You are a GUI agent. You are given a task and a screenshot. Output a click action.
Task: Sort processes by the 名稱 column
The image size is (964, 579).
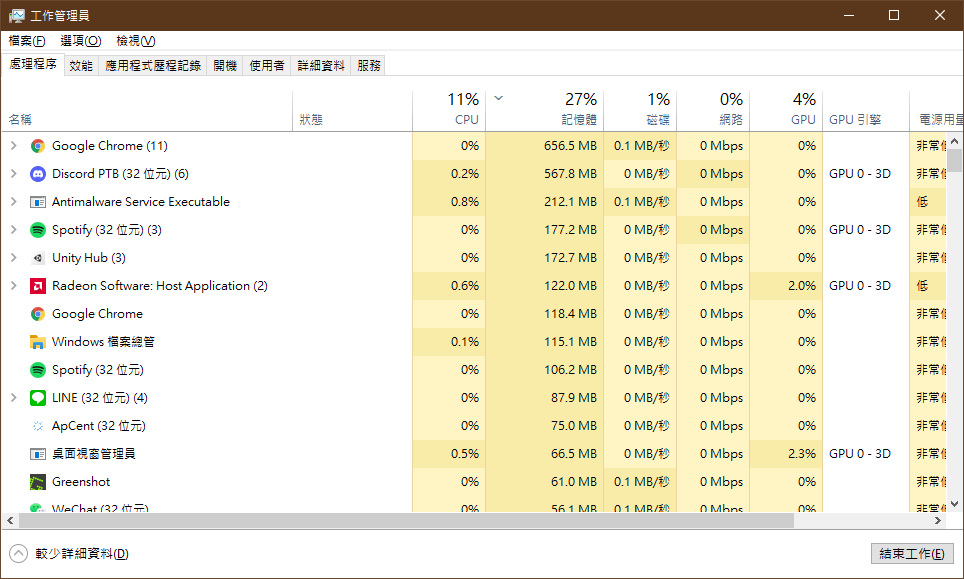click(148, 111)
